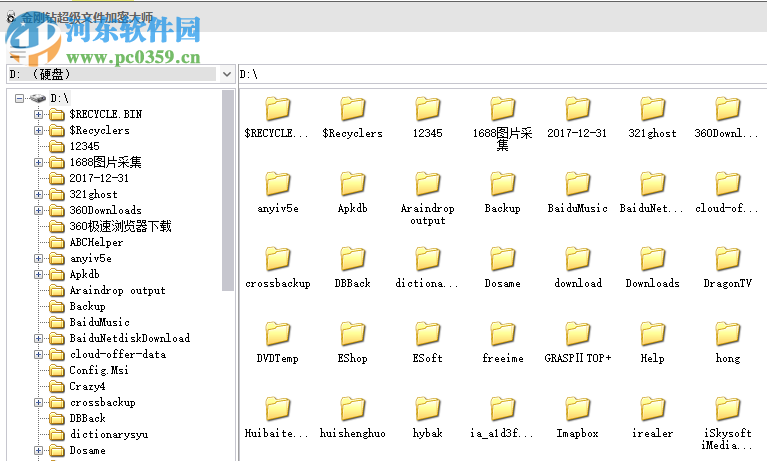Viewport: 767px width, 461px height.
Task: Select the Backup folder icon in file pane
Action: pyautogui.click(x=502, y=184)
